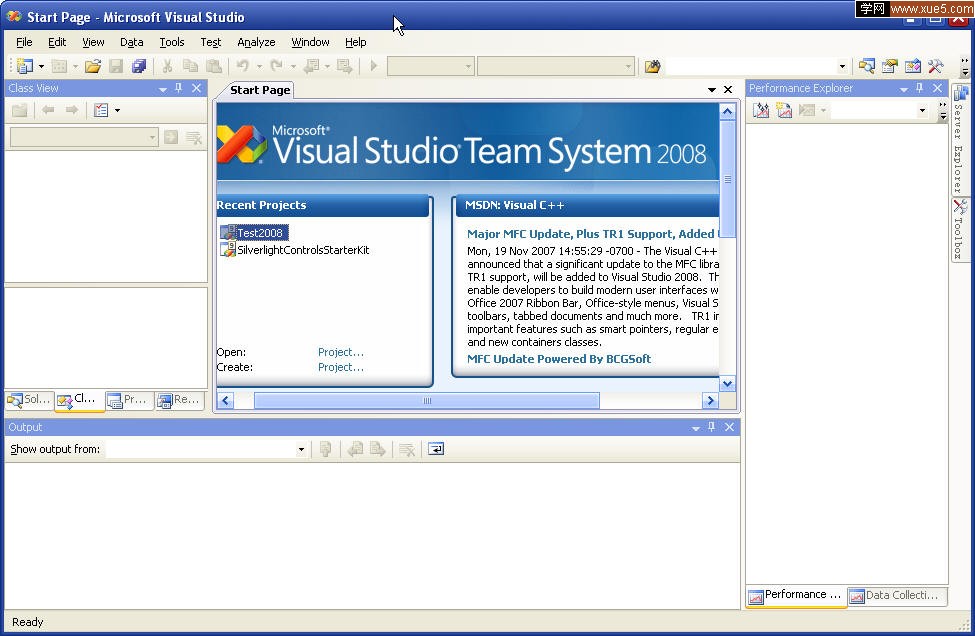This screenshot has height=636, width=975.
Task: Click the Paste clipboard icon
Action: click(x=214, y=66)
